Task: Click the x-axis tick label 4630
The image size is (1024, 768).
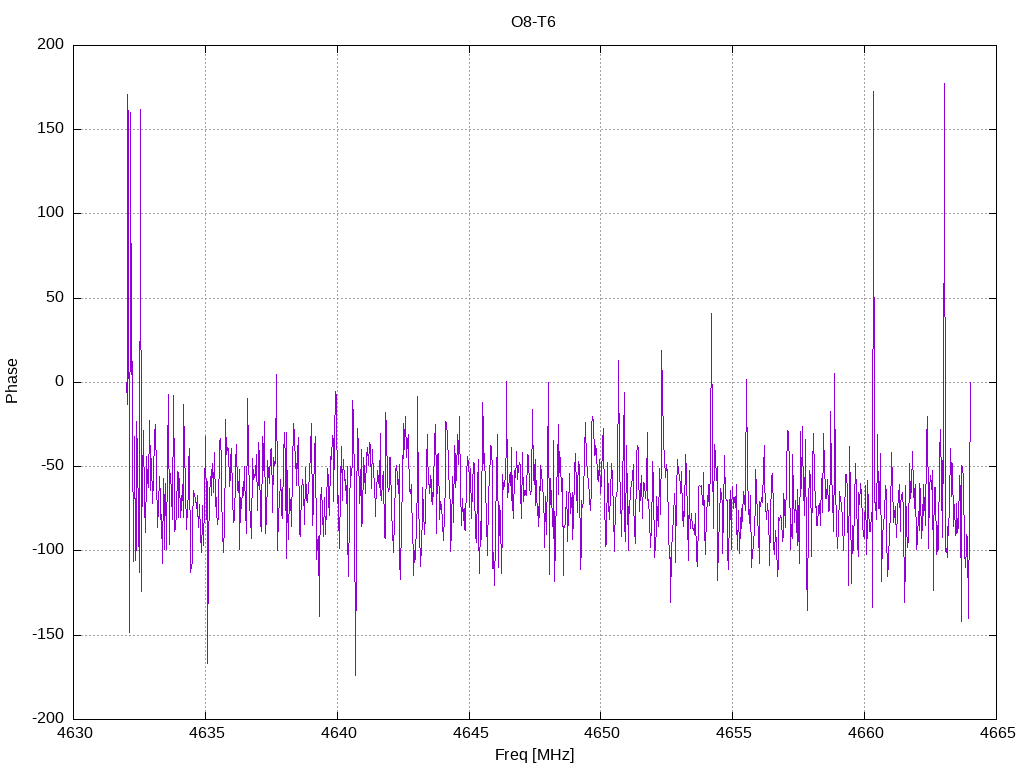Action: point(74,733)
